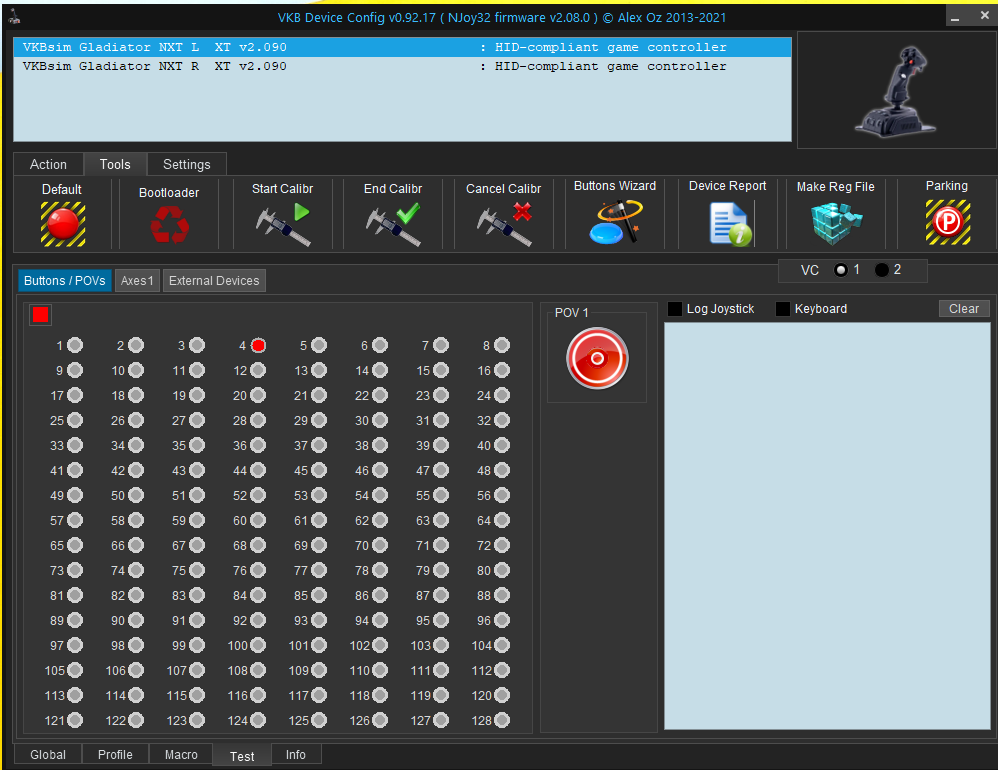Click the app icon in title bar
Image resolution: width=998 pixels, height=770 pixels.
14,17
